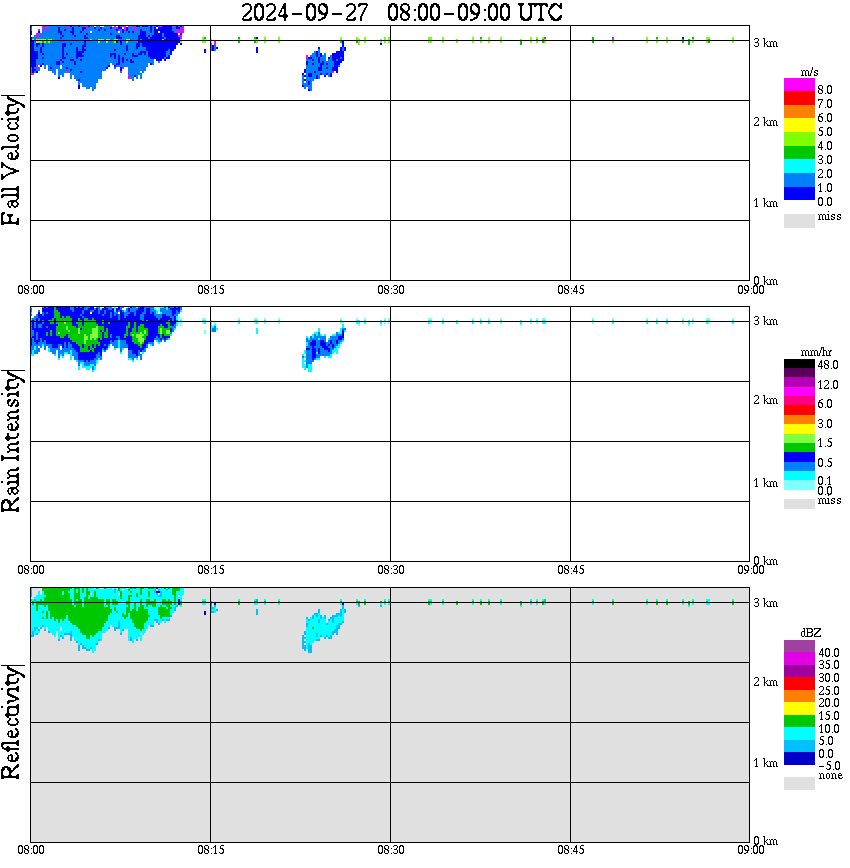Select the Fall Velocity axis label
Image resolution: width=850 pixels, height=868 pixels.
click(12, 160)
